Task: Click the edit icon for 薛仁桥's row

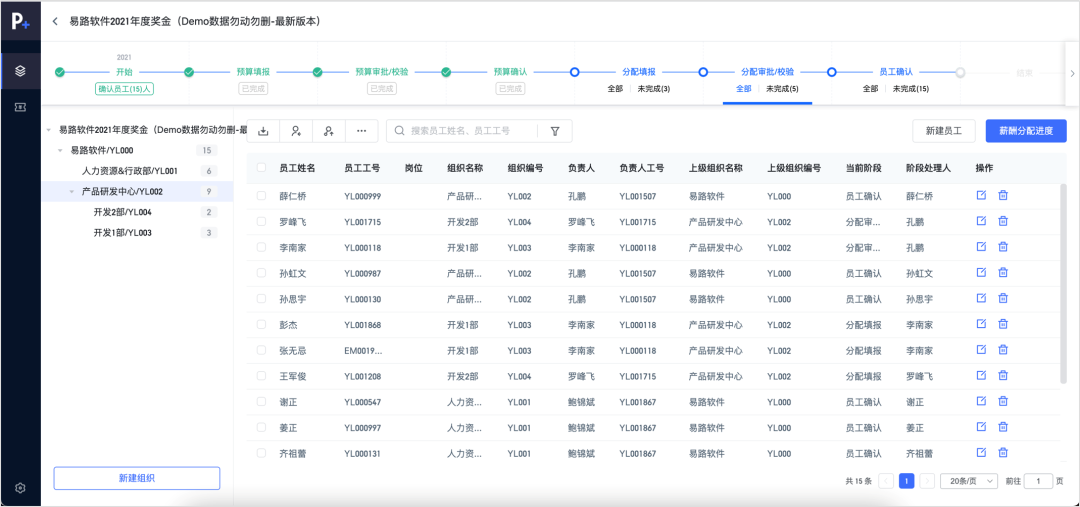Action: click(981, 195)
